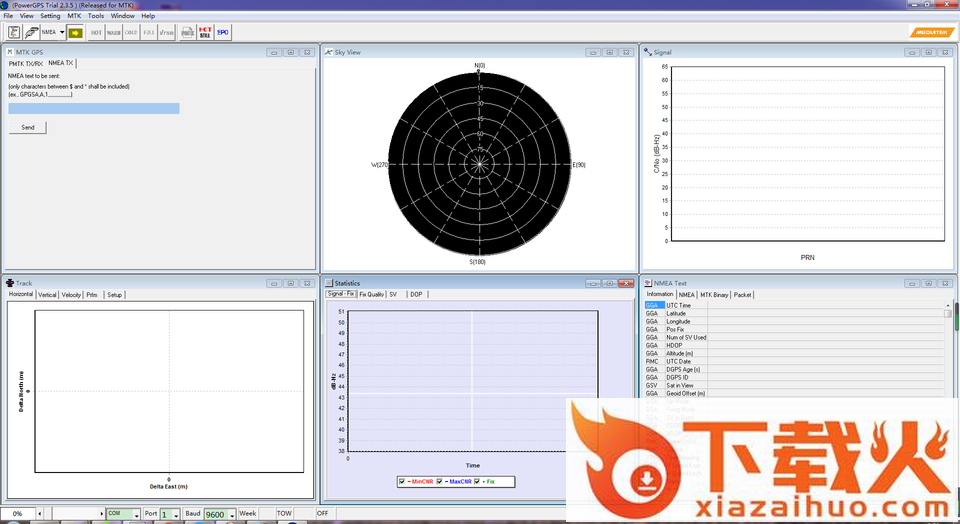Open the Tools menu
This screenshot has height=524, width=960.
point(96,16)
